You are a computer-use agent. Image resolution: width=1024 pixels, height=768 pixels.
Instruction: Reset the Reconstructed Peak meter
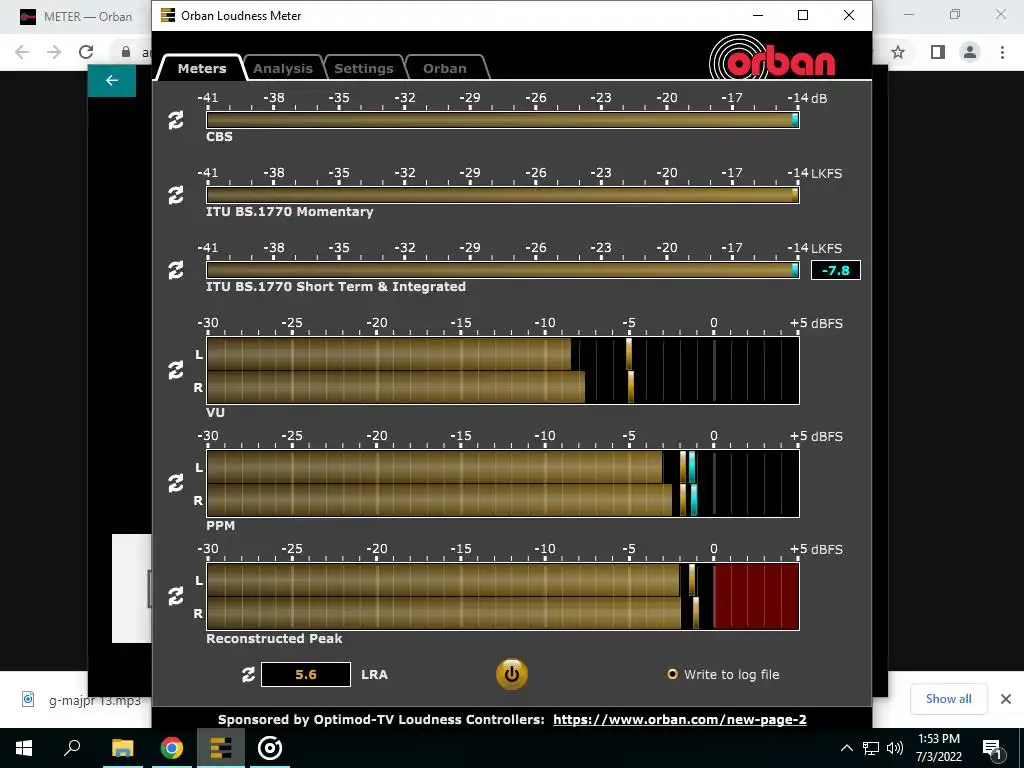[176, 596]
